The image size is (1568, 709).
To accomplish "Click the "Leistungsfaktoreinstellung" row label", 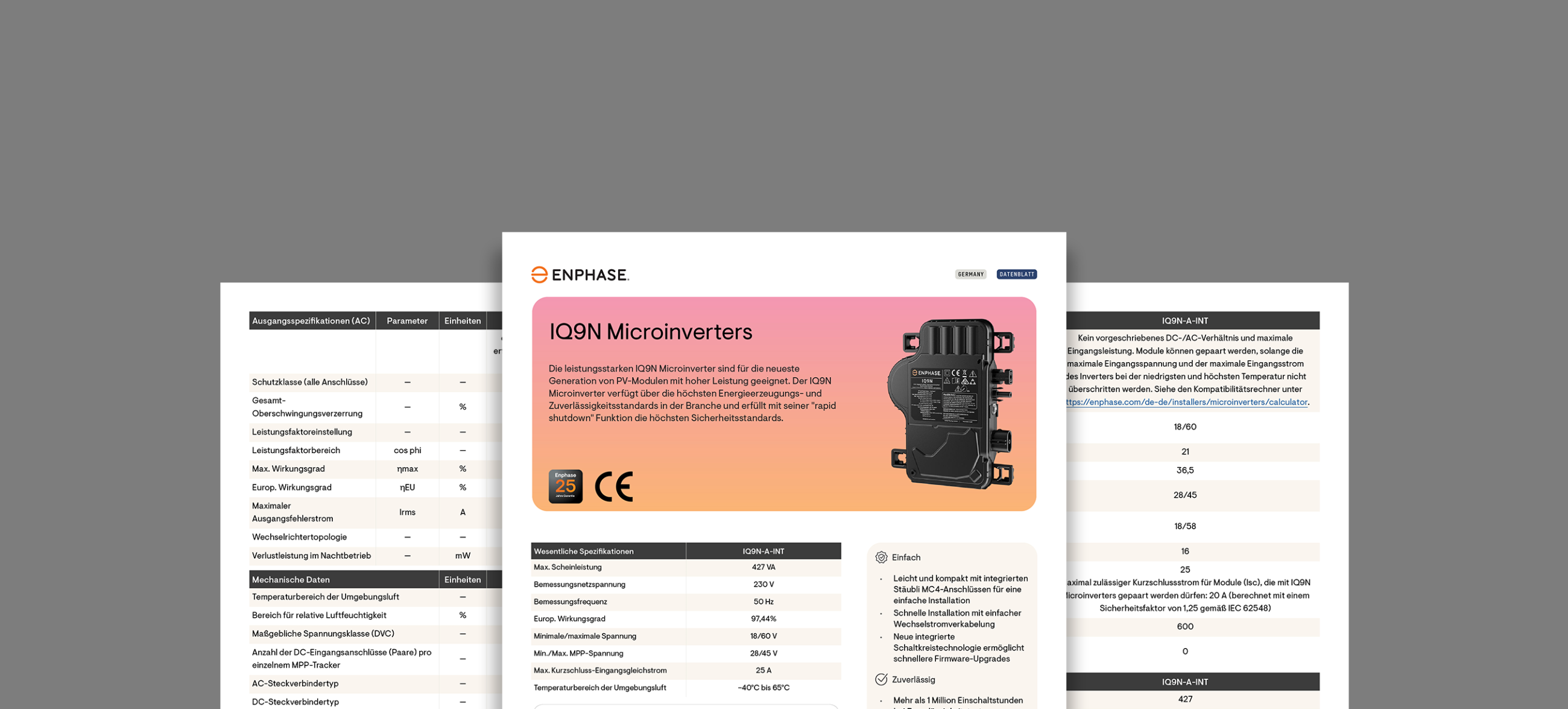I will (302, 432).
